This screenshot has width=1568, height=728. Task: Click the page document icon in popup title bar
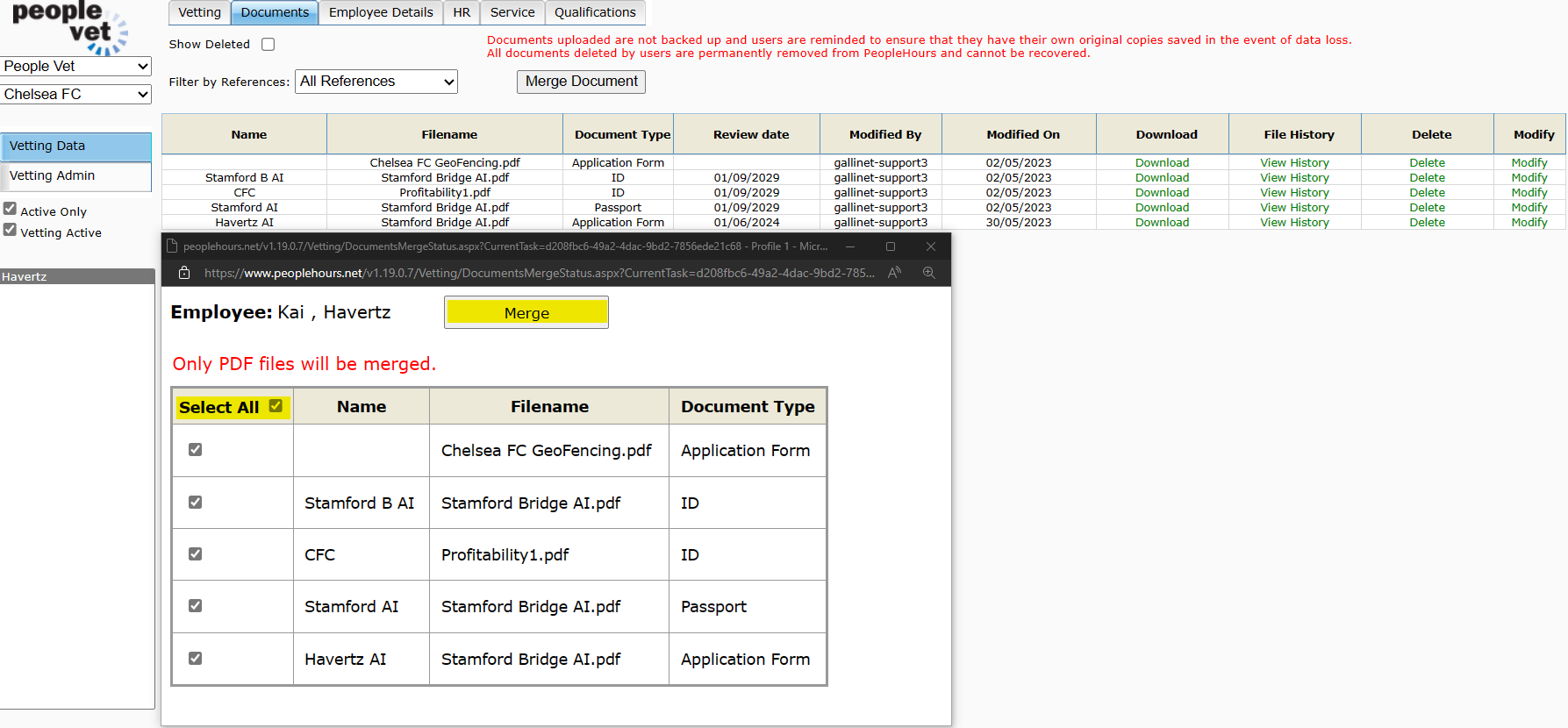(x=173, y=246)
